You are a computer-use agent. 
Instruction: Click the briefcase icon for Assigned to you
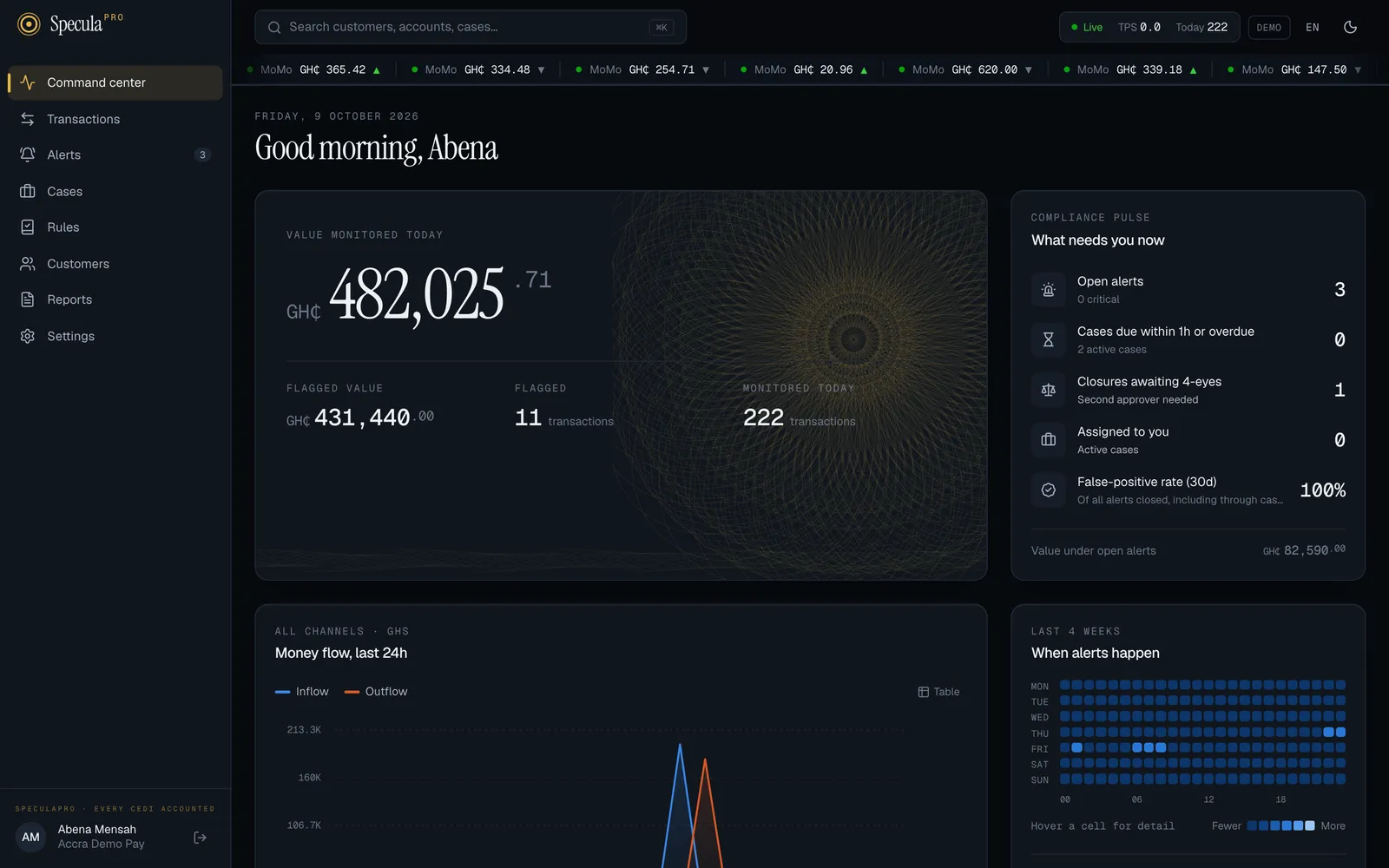point(1049,440)
